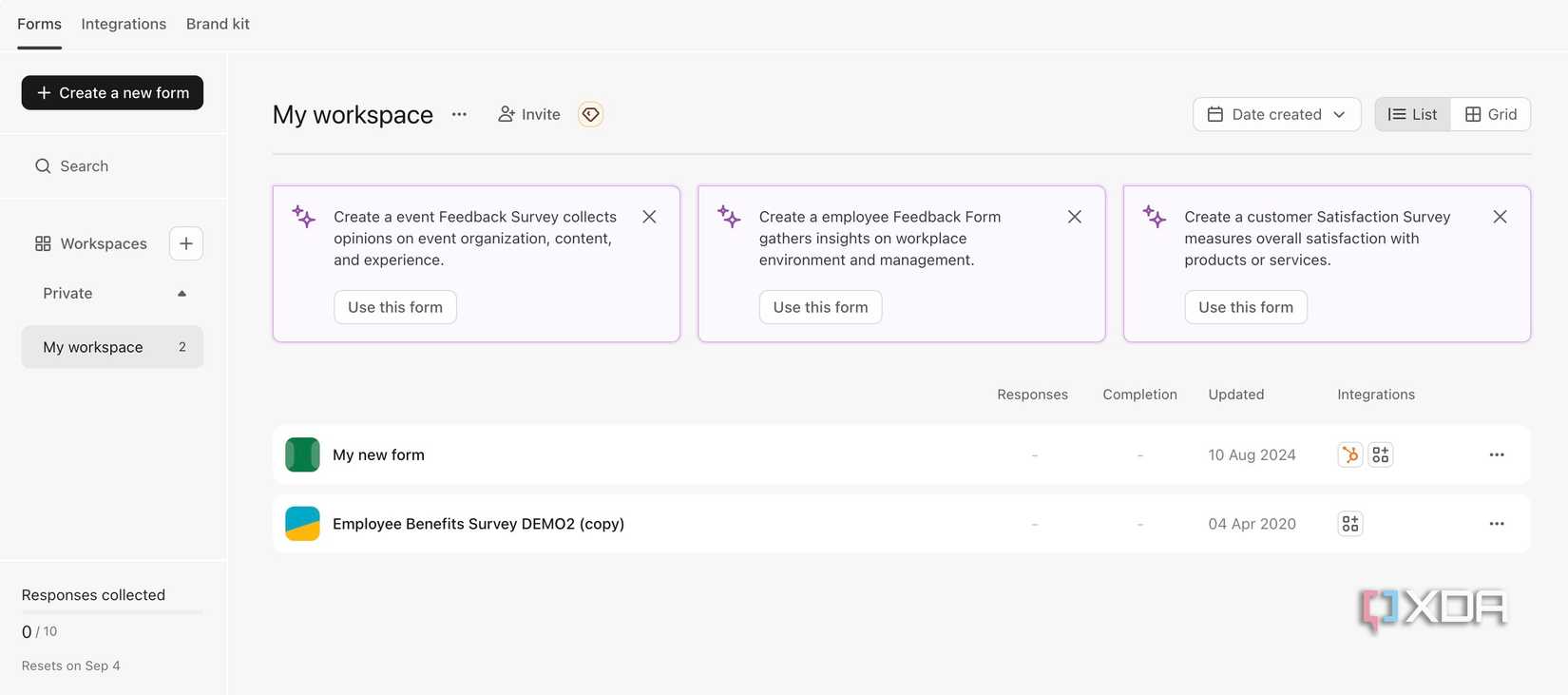The height and width of the screenshot is (695, 1568).
Task: Open more options for My new form
Action: 1497,454
